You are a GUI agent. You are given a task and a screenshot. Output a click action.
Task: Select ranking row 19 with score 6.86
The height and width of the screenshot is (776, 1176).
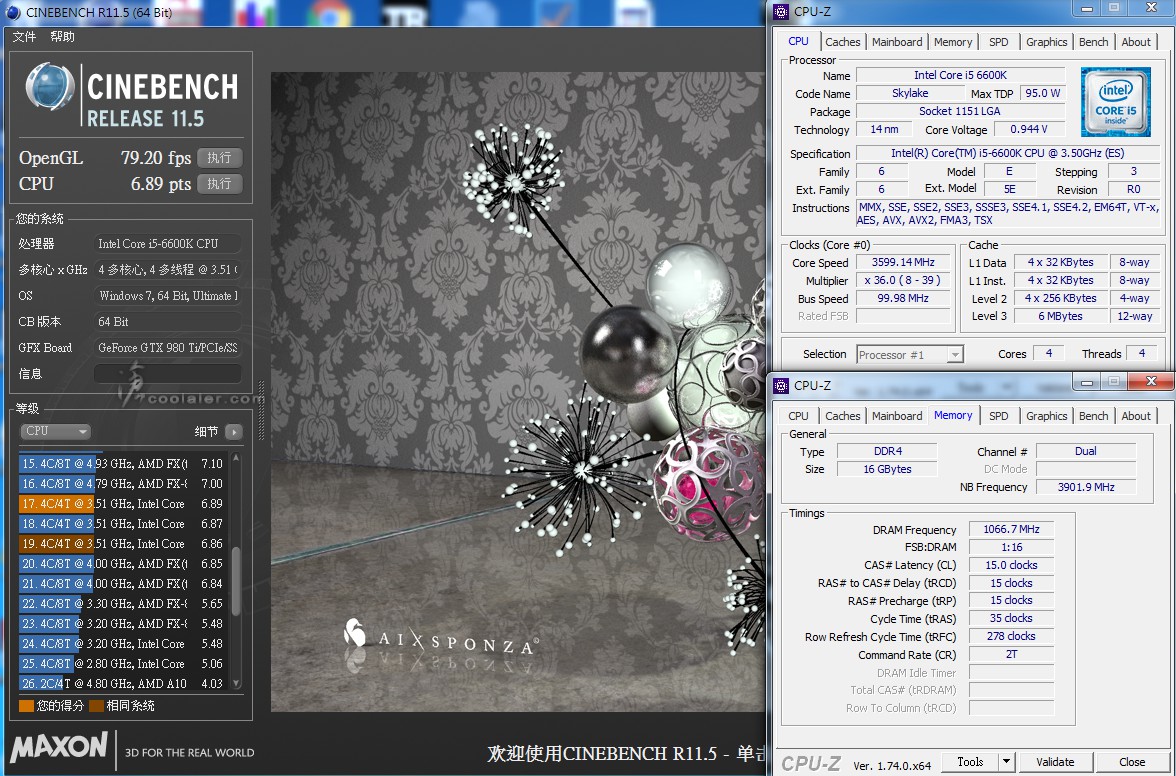[x=124, y=544]
